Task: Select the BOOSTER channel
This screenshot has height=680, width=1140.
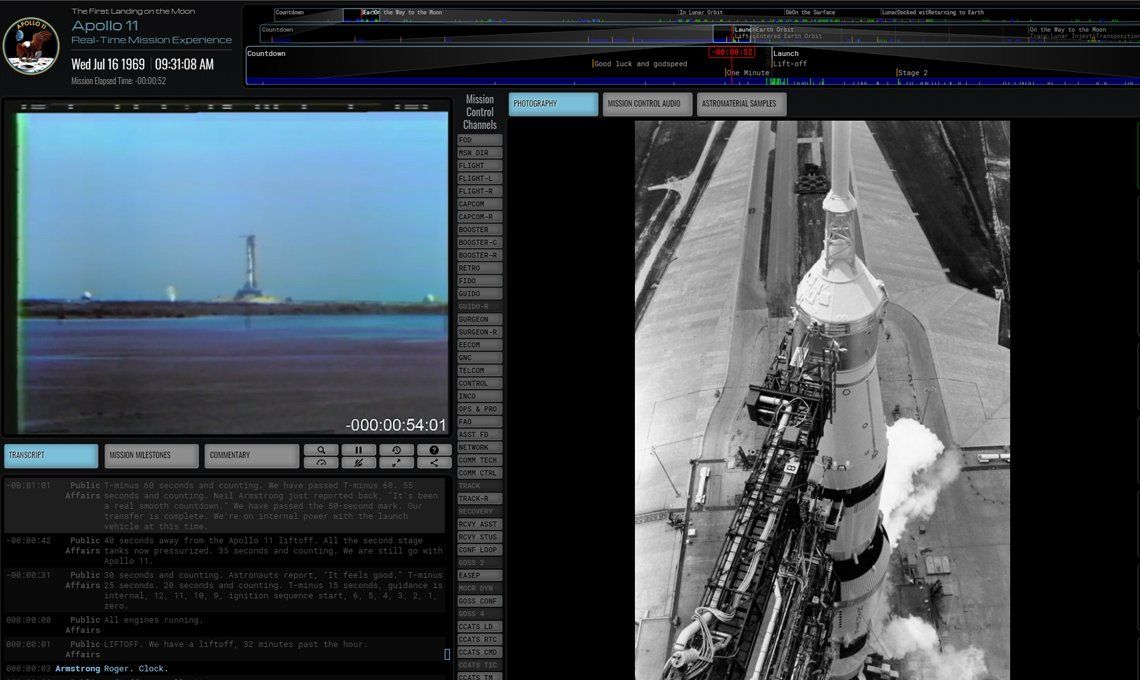Action: 480,230
